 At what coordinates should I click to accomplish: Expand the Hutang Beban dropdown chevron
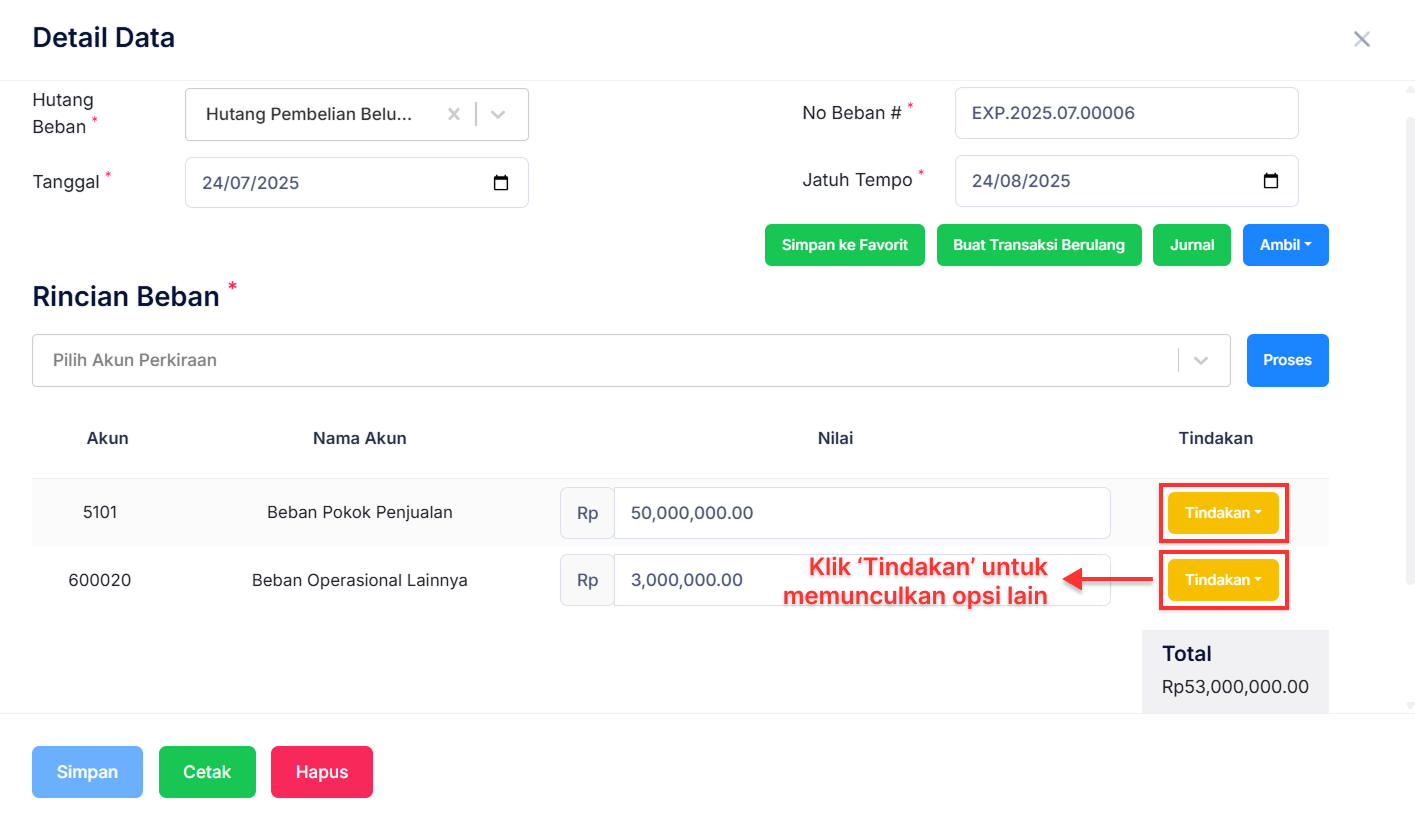(x=497, y=114)
